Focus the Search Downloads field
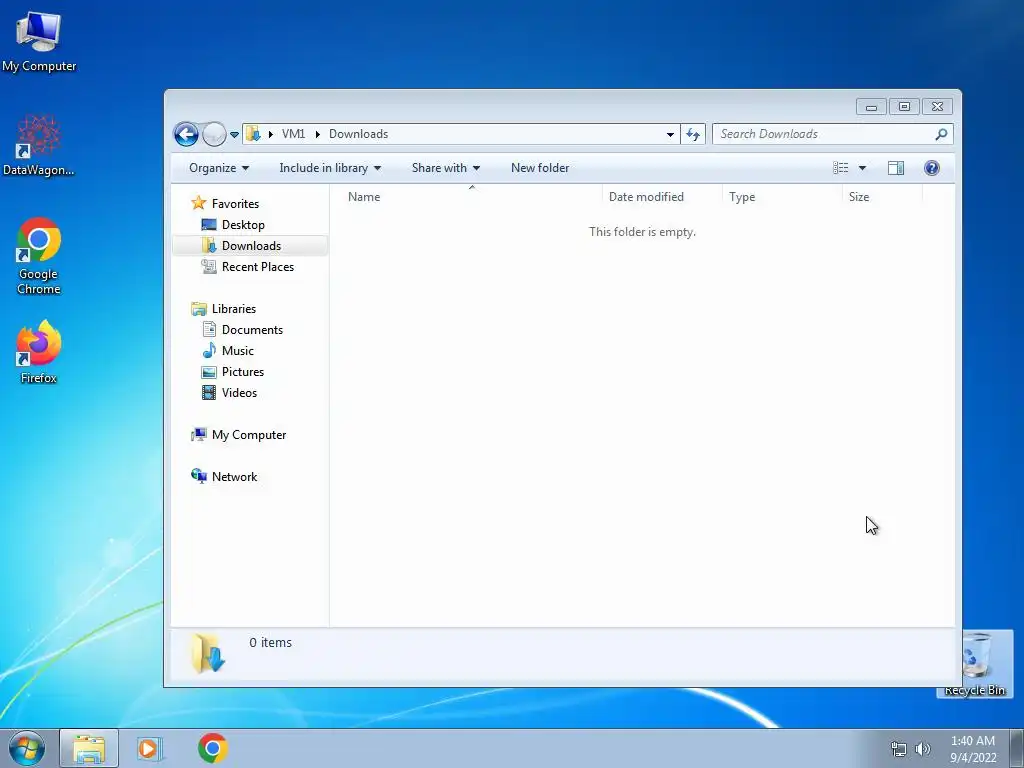Viewport: 1024px width, 768px height. click(x=833, y=134)
